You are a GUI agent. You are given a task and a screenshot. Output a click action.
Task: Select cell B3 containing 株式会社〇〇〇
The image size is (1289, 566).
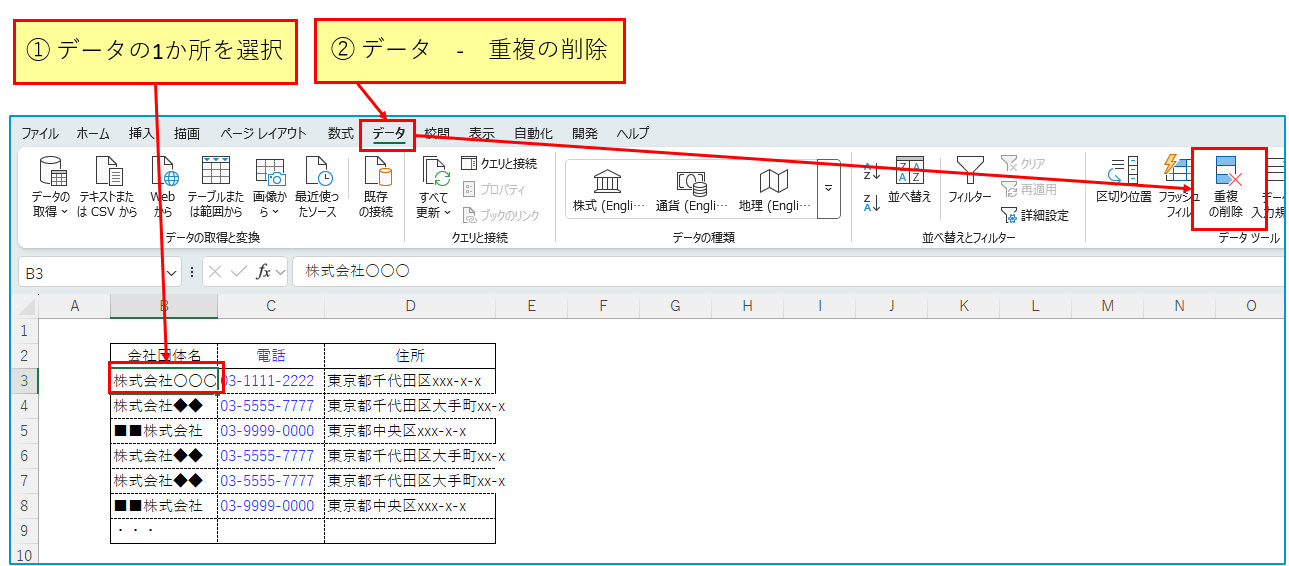[x=164, y=381]
